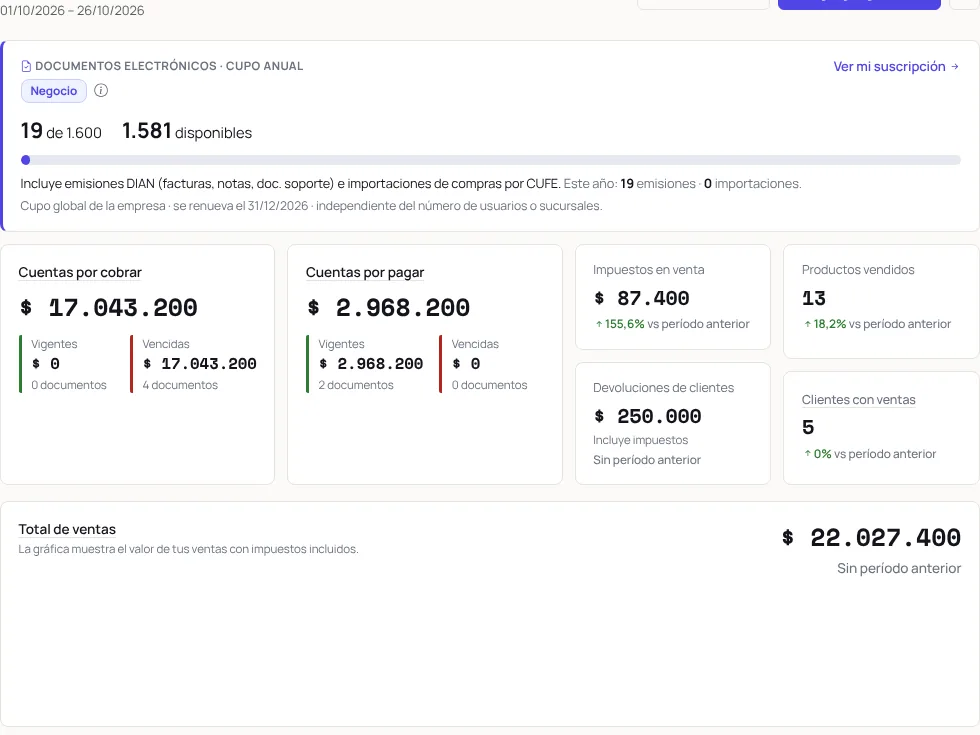Click the info icon next to Negocio
This screenshot has width=980, height=735.
(x=101, y=91)
